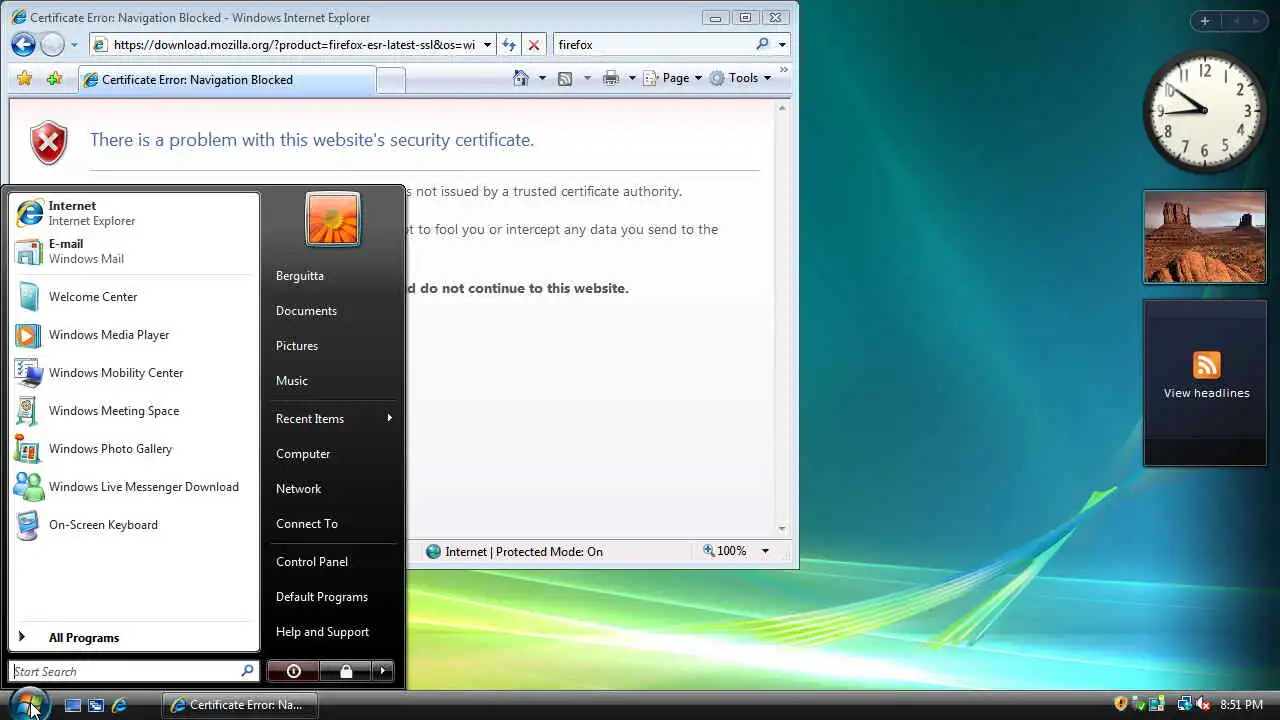Viewport: 1280px width, 720px height.
Task: Click the page scrollbar down arrow
Action: click(x=782, y=529)
